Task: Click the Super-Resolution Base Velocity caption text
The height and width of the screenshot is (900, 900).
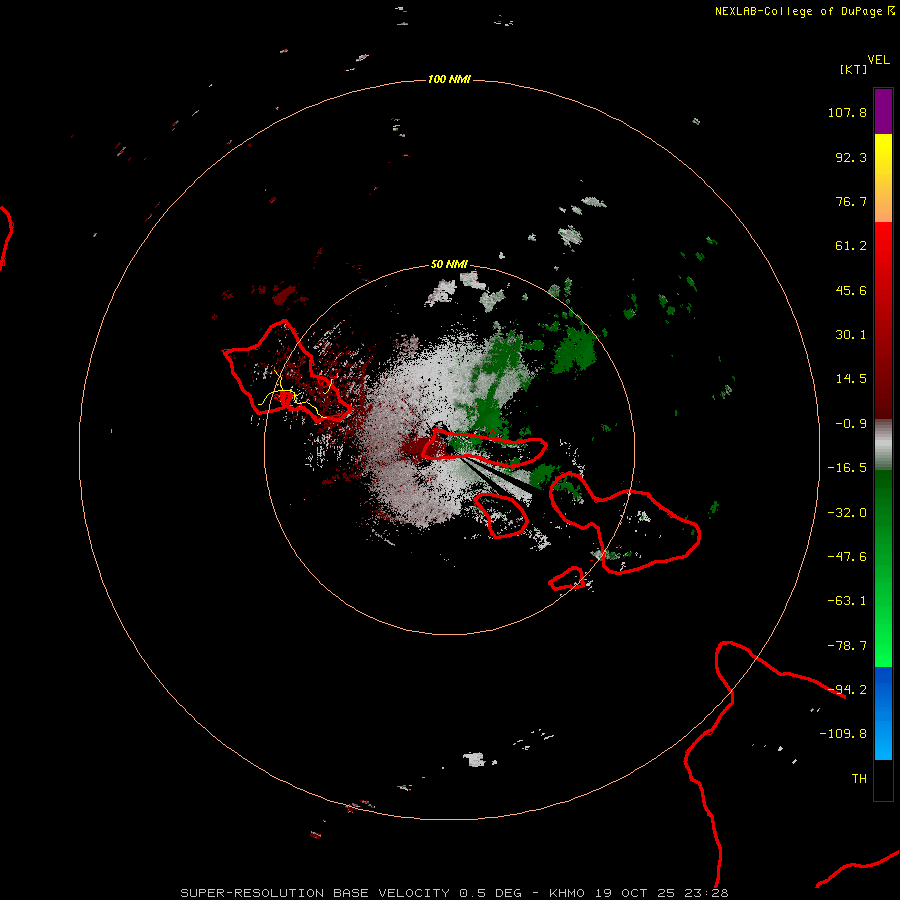Action: tap(454, 893)
